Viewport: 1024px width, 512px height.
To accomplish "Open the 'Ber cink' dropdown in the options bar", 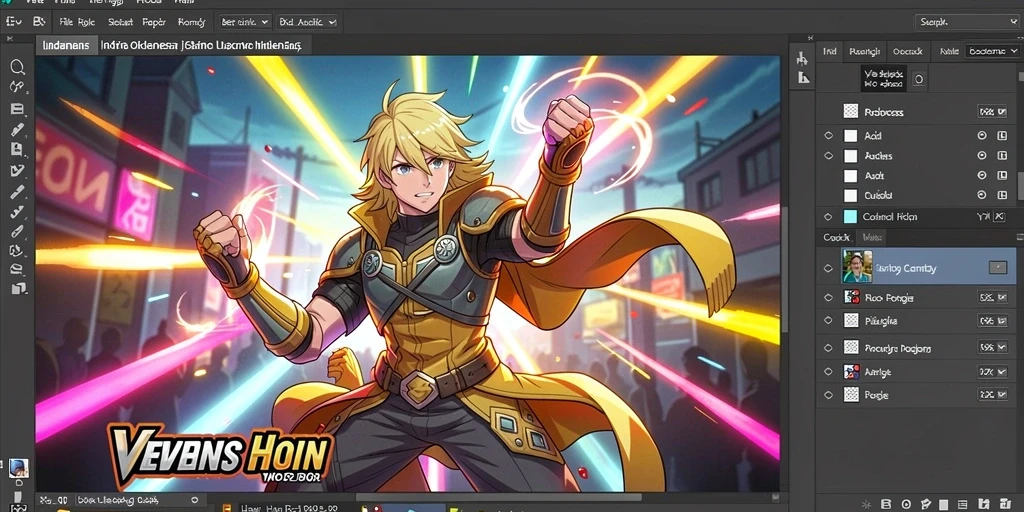I will 245,22.
